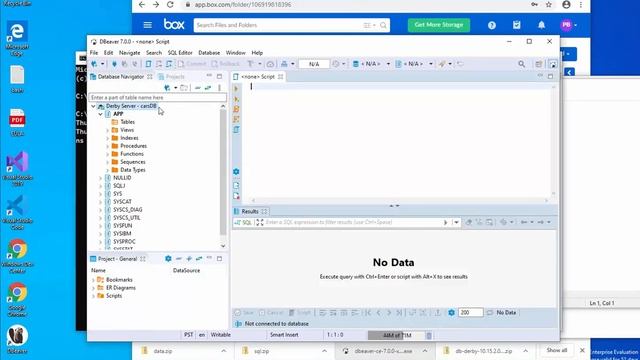The image size is (640, 360).
Task: Collapse the Derby Server - carsDB node
Action: coord(93,106)
